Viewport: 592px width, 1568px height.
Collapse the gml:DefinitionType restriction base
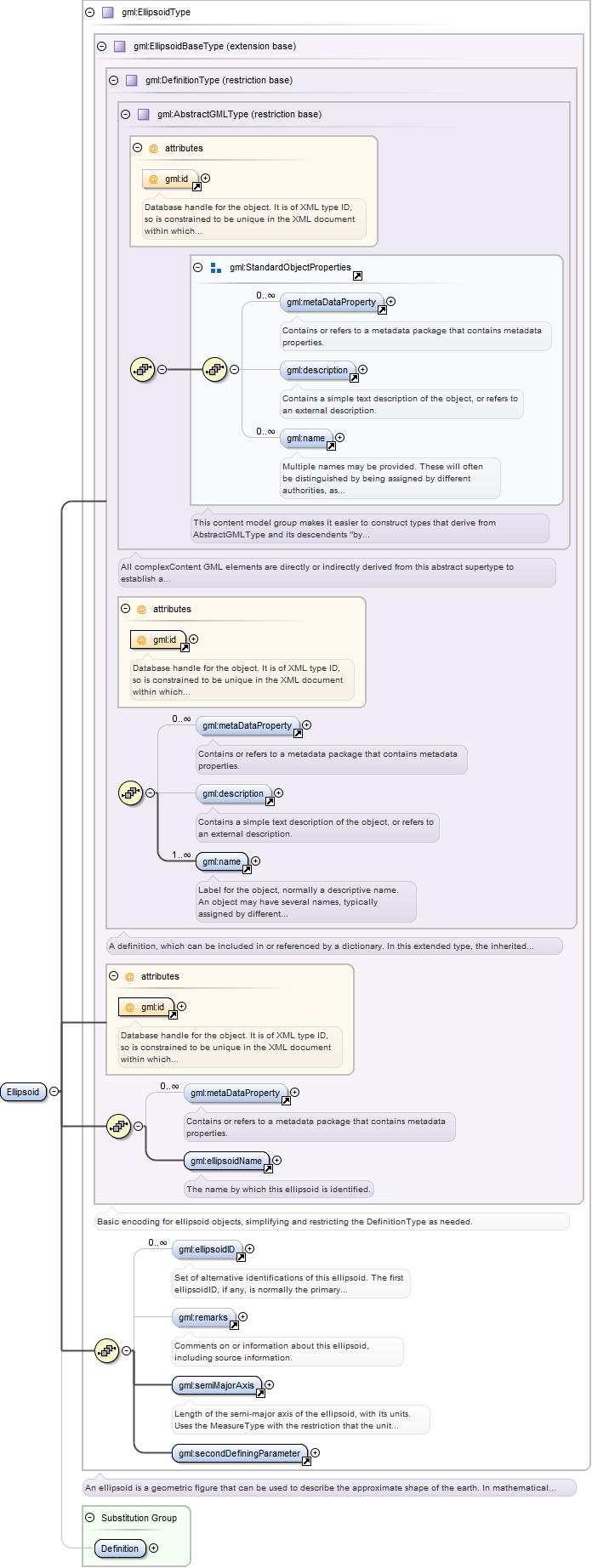click(114, 80)
